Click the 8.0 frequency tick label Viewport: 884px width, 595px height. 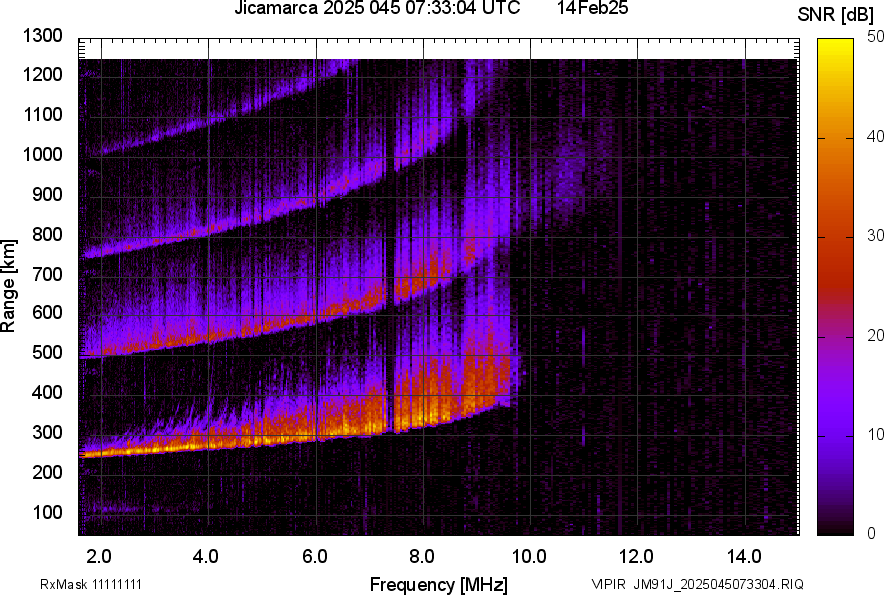click(x=422, y=556)
